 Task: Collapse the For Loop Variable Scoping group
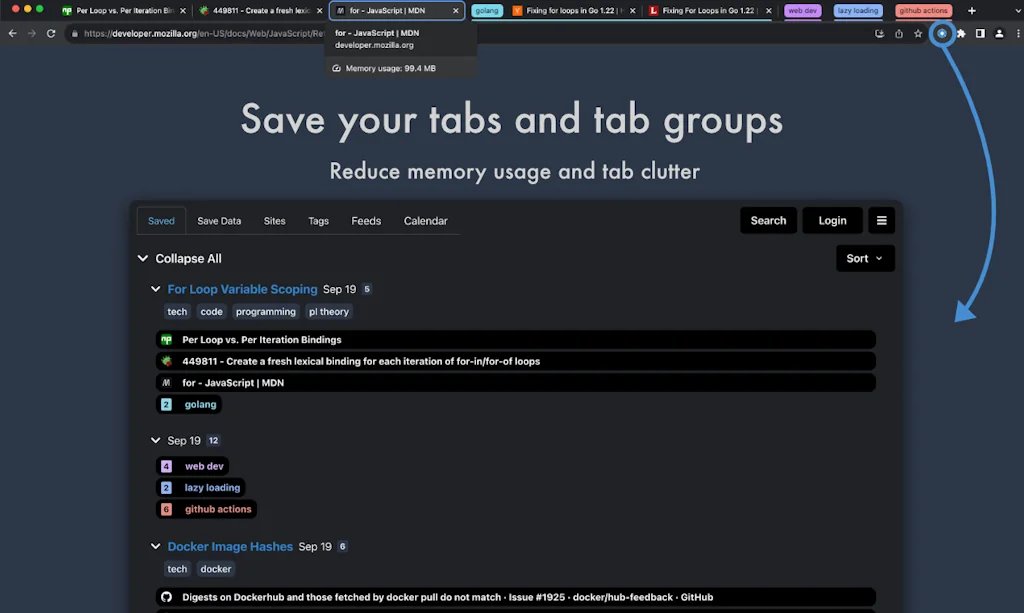(x=155, y=288)
